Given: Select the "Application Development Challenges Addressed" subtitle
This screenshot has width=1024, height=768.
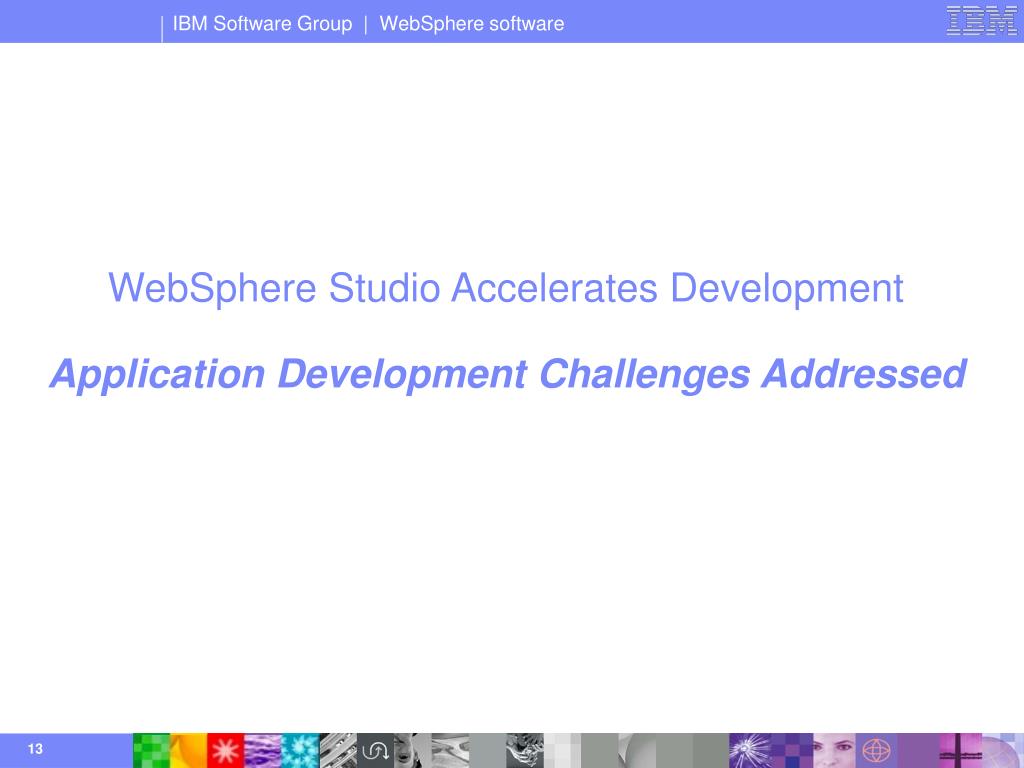Looking at the screenshot, I should tap(508, 375).
